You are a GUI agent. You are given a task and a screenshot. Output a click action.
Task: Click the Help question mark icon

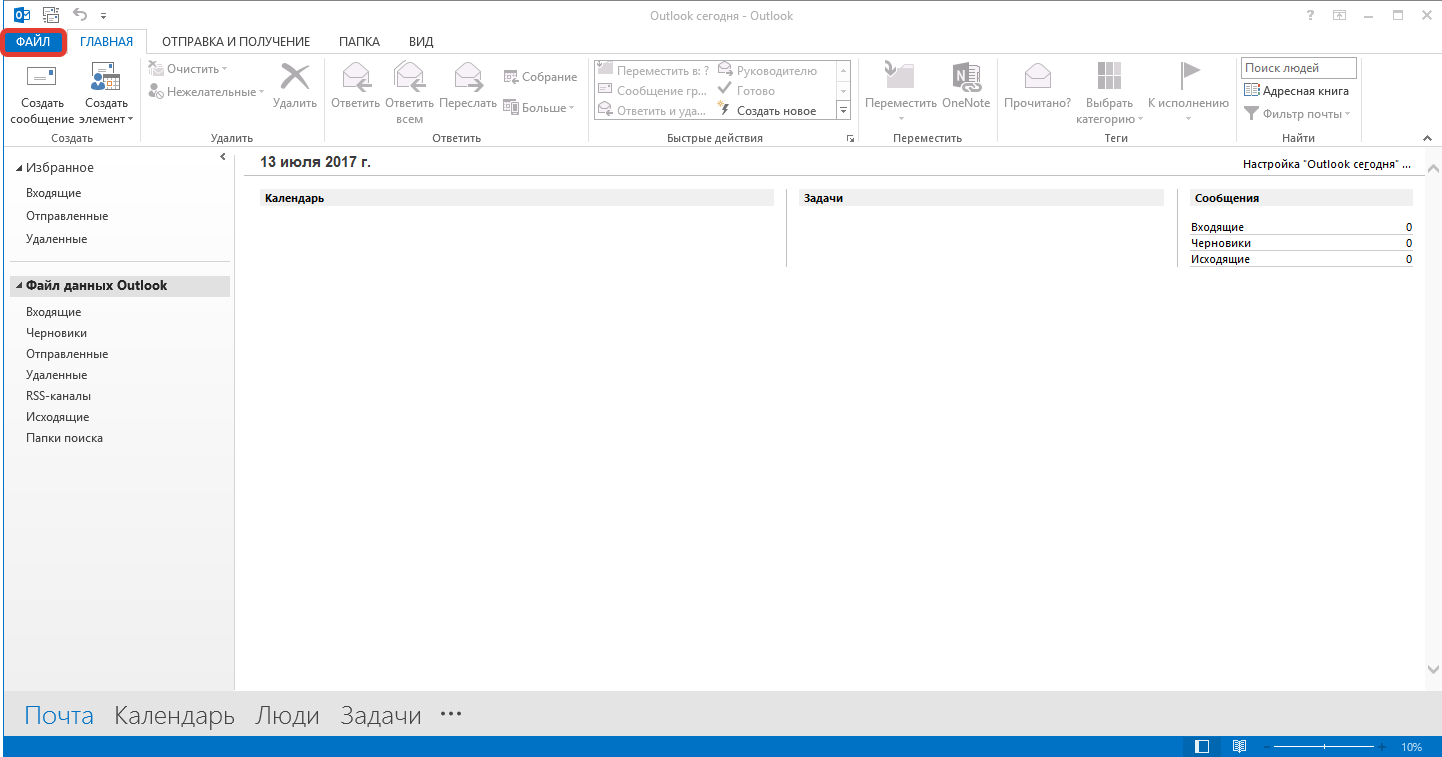[x=1311, y=15]
